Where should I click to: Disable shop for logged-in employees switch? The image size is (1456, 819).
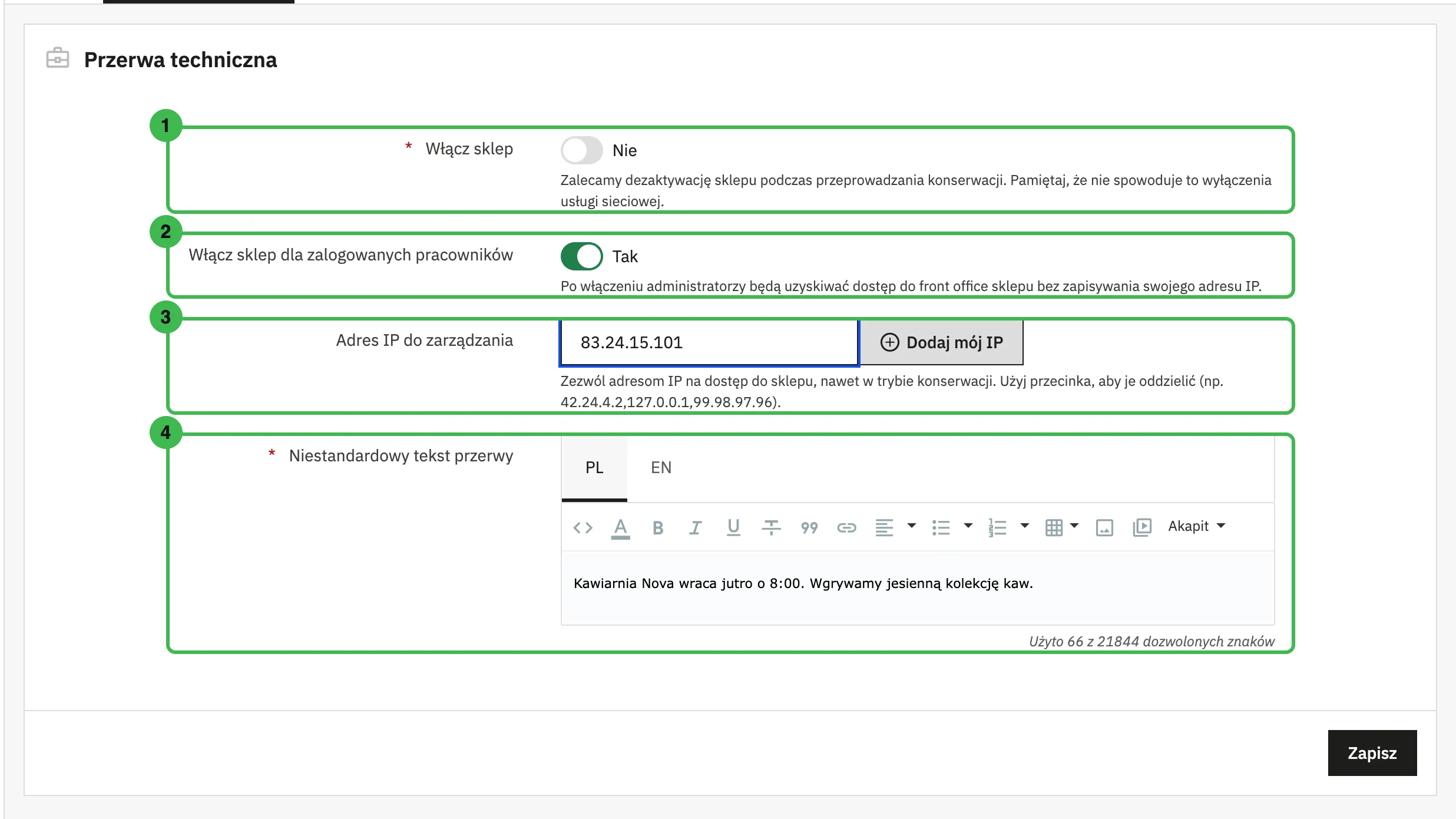click(x=581, y=256)
